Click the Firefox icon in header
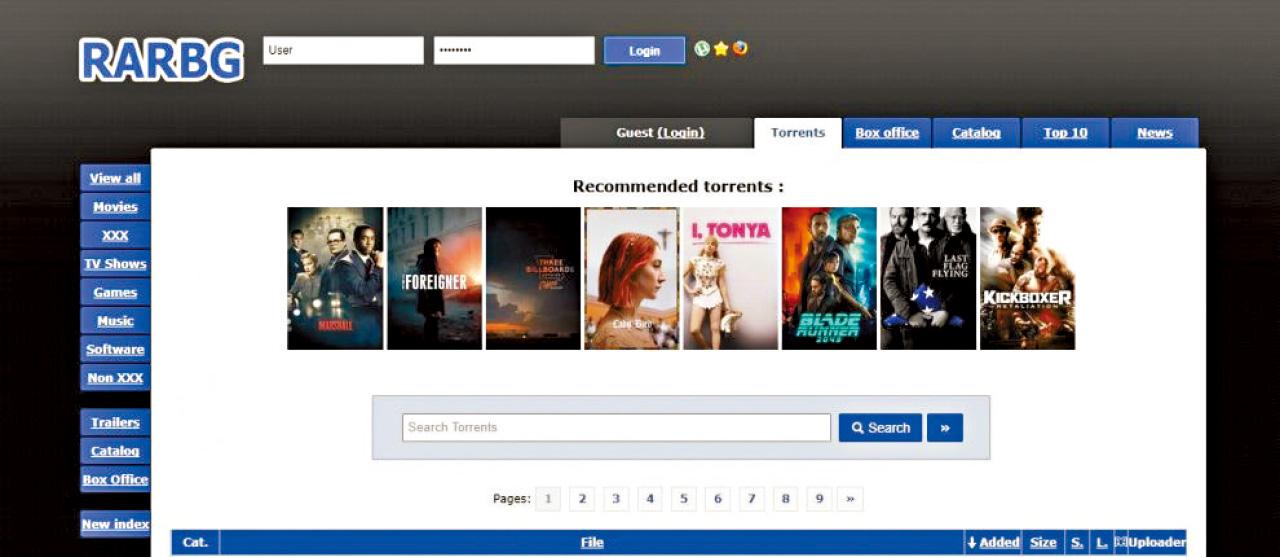 [x=739, y=48]
